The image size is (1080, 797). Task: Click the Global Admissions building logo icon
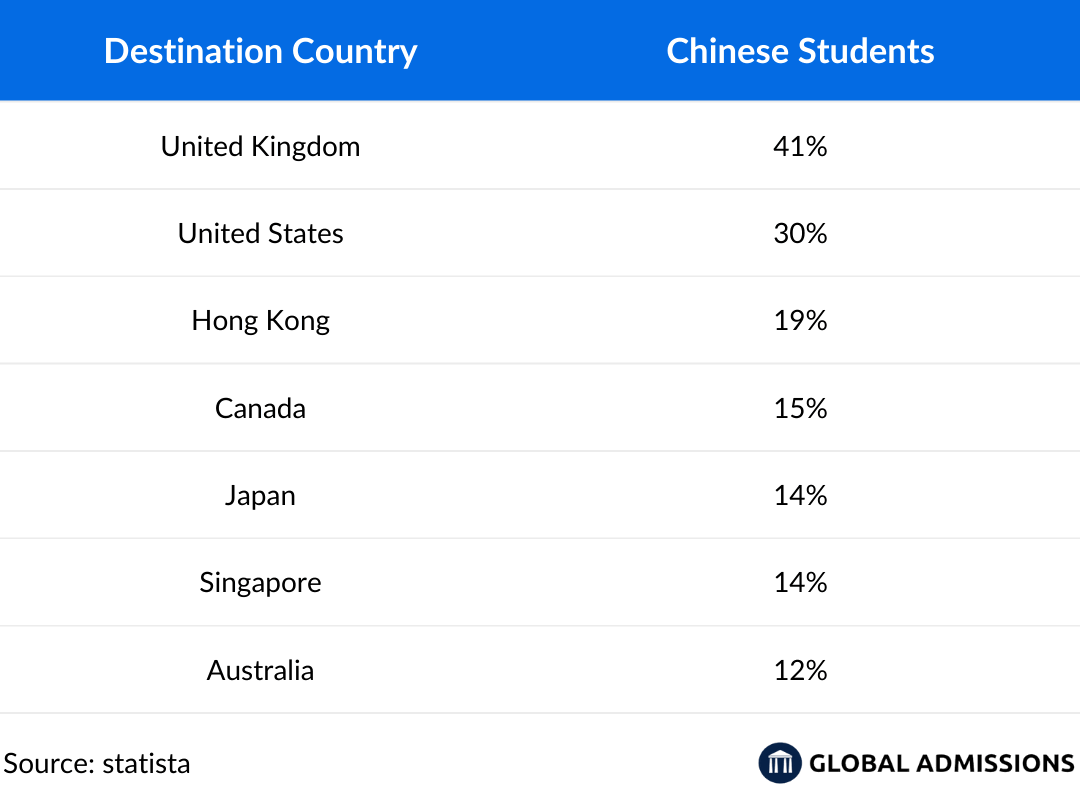[x=780, y=763]
